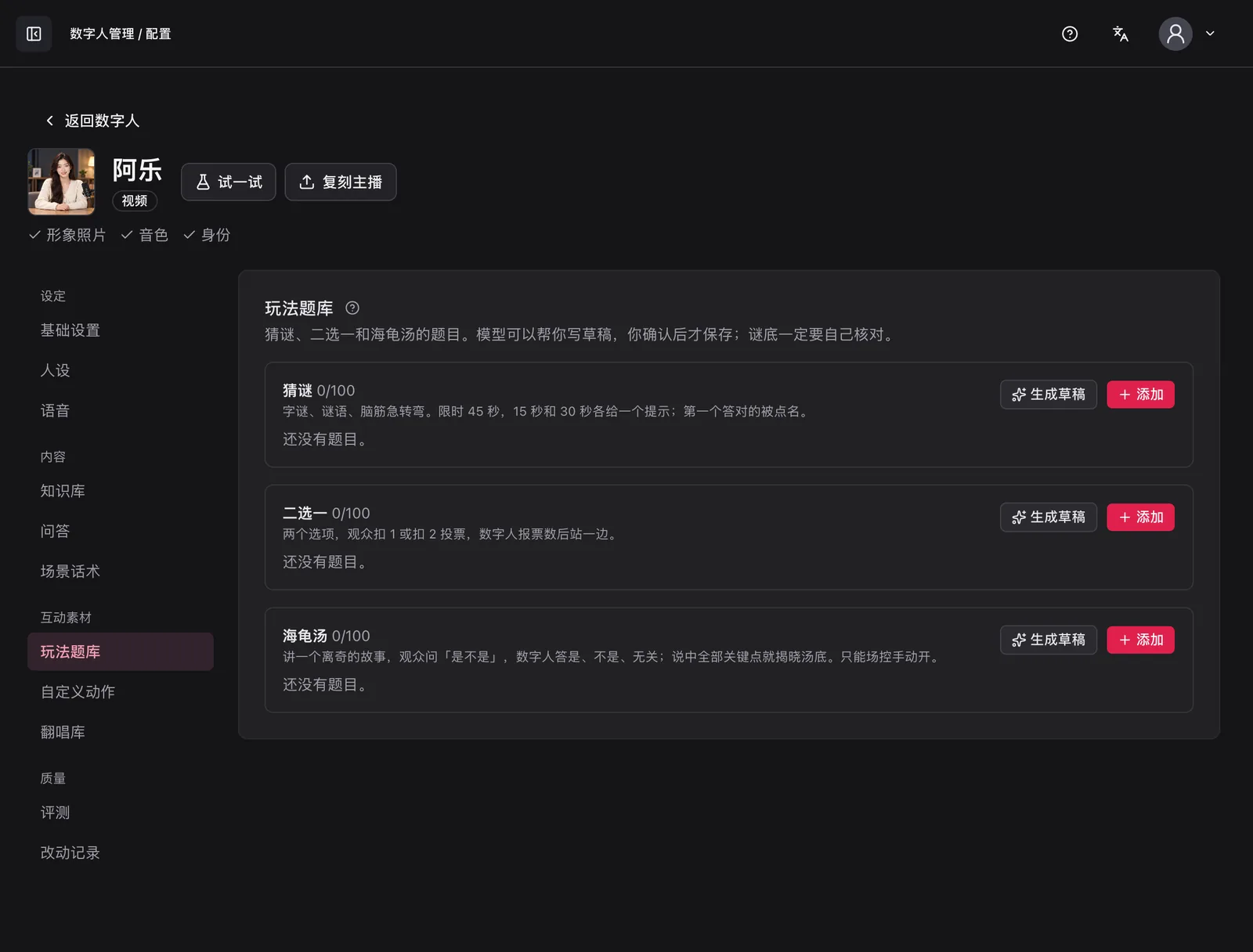This screenshot has height=952, width=1253.
Task: Open 翻唱库 in sidebar
Action: [x=121, y=732]
